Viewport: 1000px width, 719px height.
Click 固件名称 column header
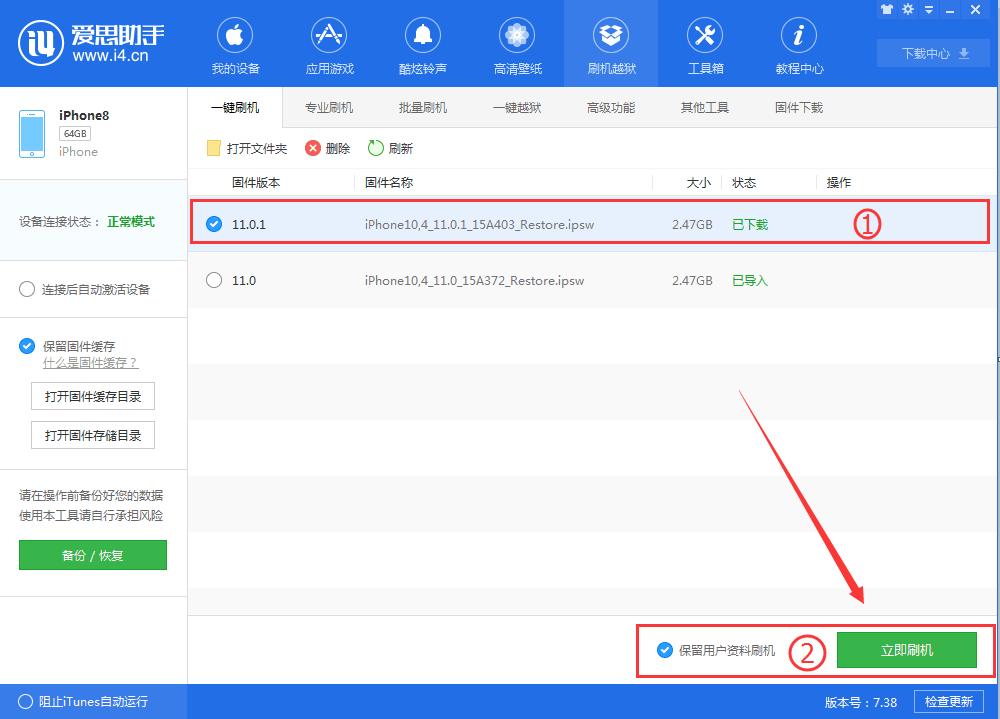[x=389, y=182]
